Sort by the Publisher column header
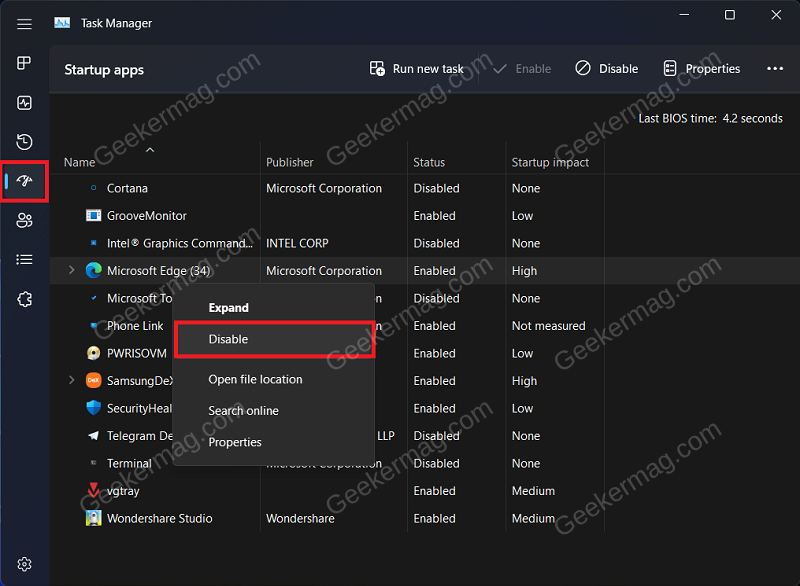The height and width of the screenshot is (586, 800). pyautogui.click(x=290, y=162)
